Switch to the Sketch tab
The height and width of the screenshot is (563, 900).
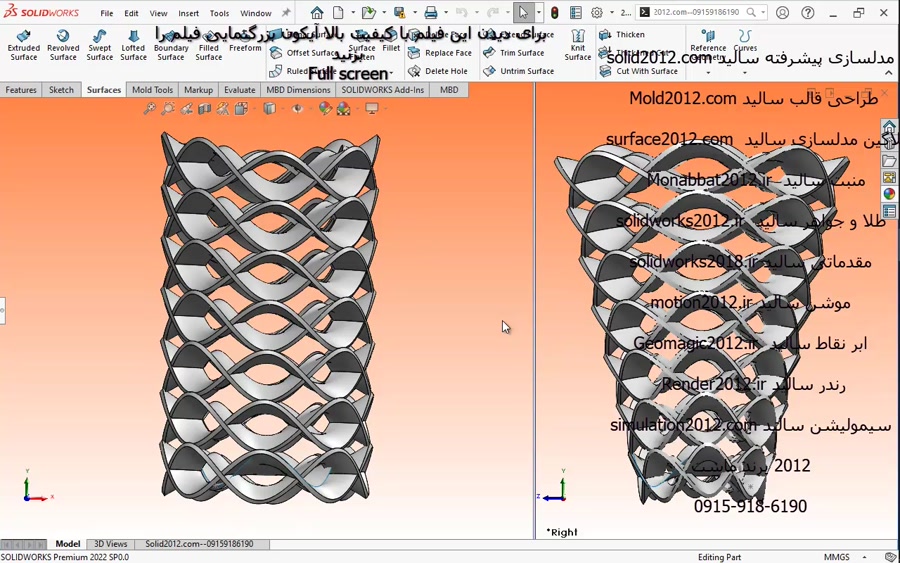tap(61, 90)
